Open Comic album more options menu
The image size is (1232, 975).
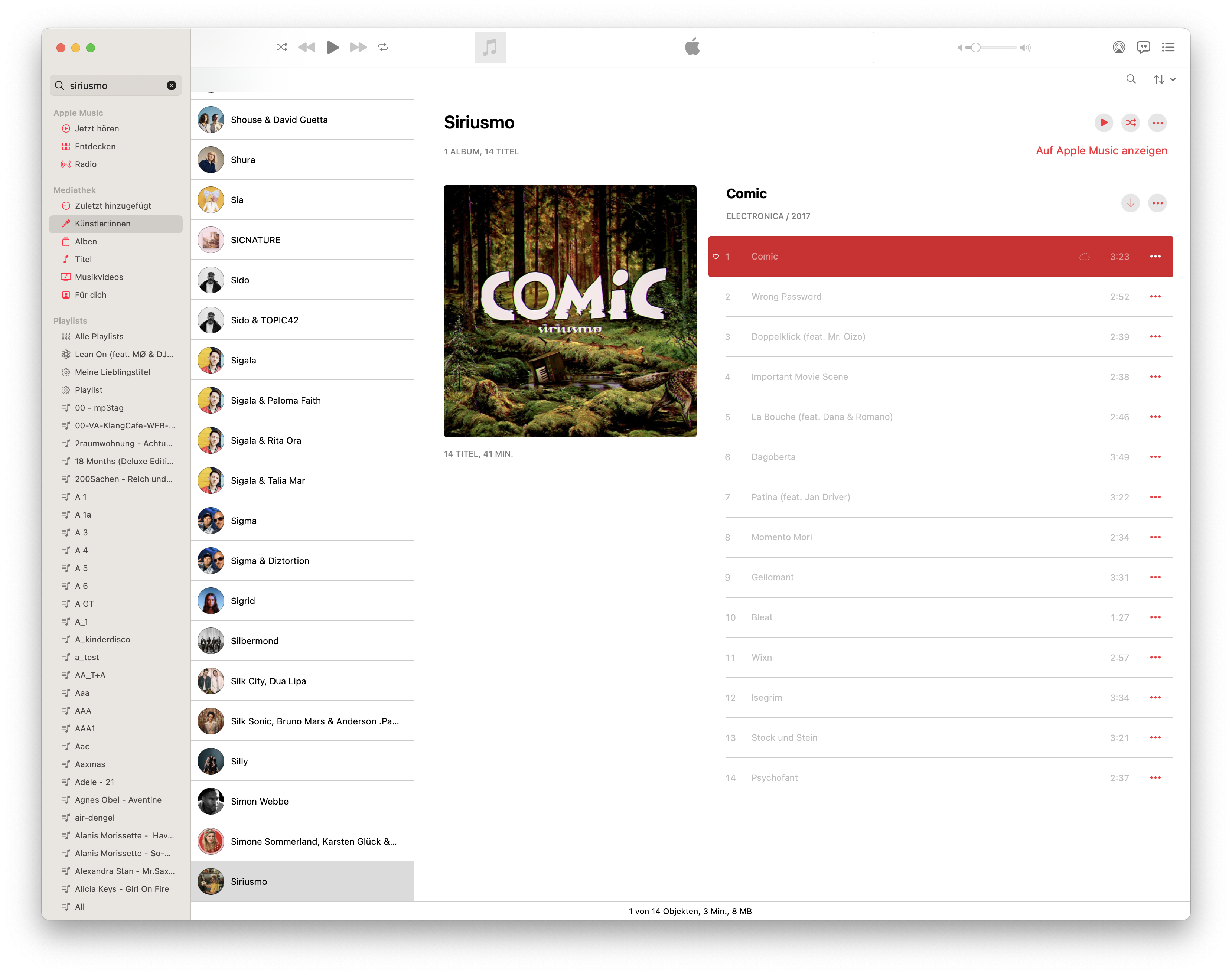(1157, 203)
